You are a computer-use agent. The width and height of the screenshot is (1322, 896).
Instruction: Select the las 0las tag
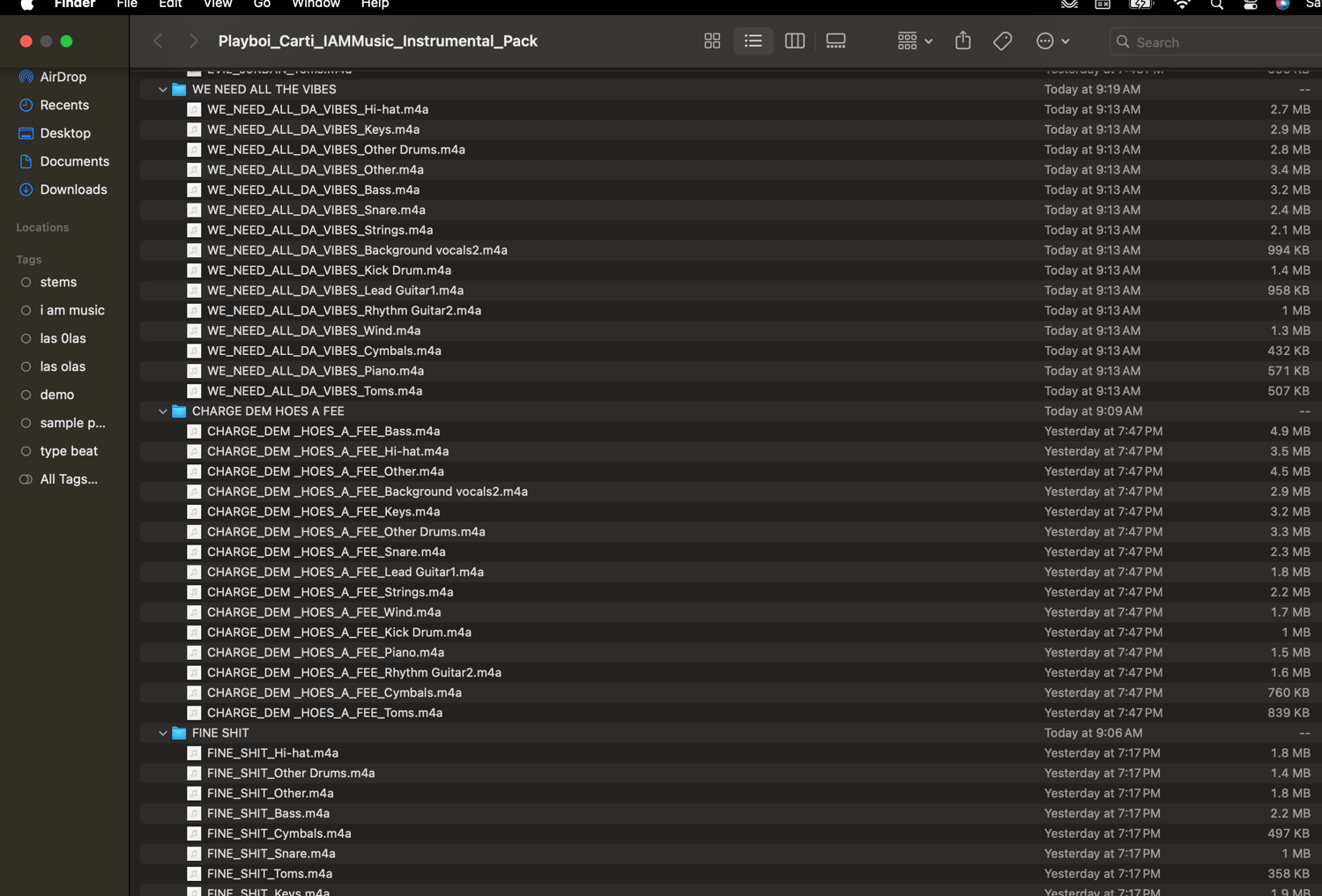(64, 338)
